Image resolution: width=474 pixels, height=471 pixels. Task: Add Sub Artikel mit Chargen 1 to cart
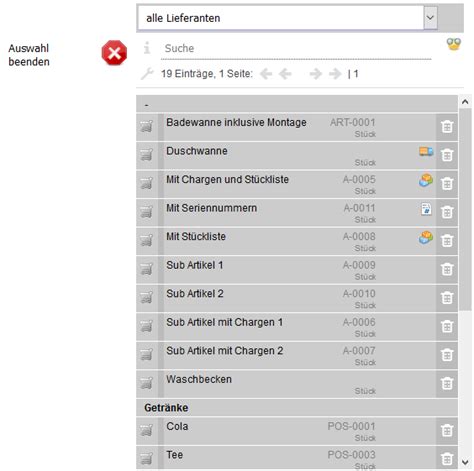pyautogui.click(x=146, y=326)
